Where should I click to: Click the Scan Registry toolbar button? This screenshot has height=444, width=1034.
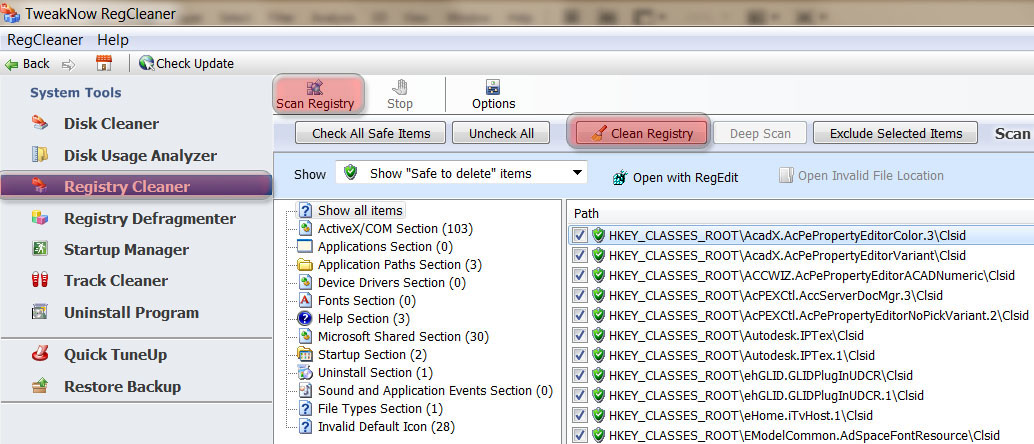[315, 94]
